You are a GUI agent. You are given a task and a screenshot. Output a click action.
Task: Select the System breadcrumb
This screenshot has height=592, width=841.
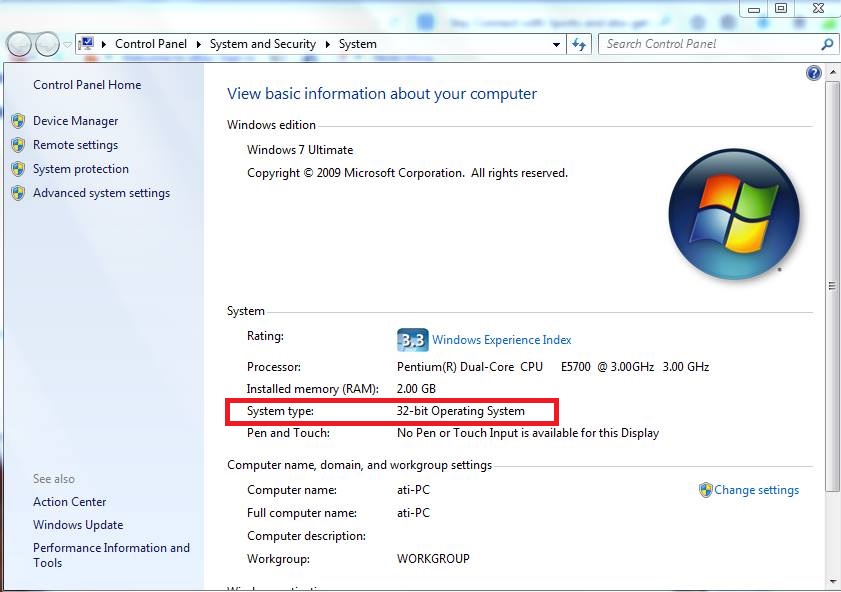pyautogui.click(x=358, y=44)
